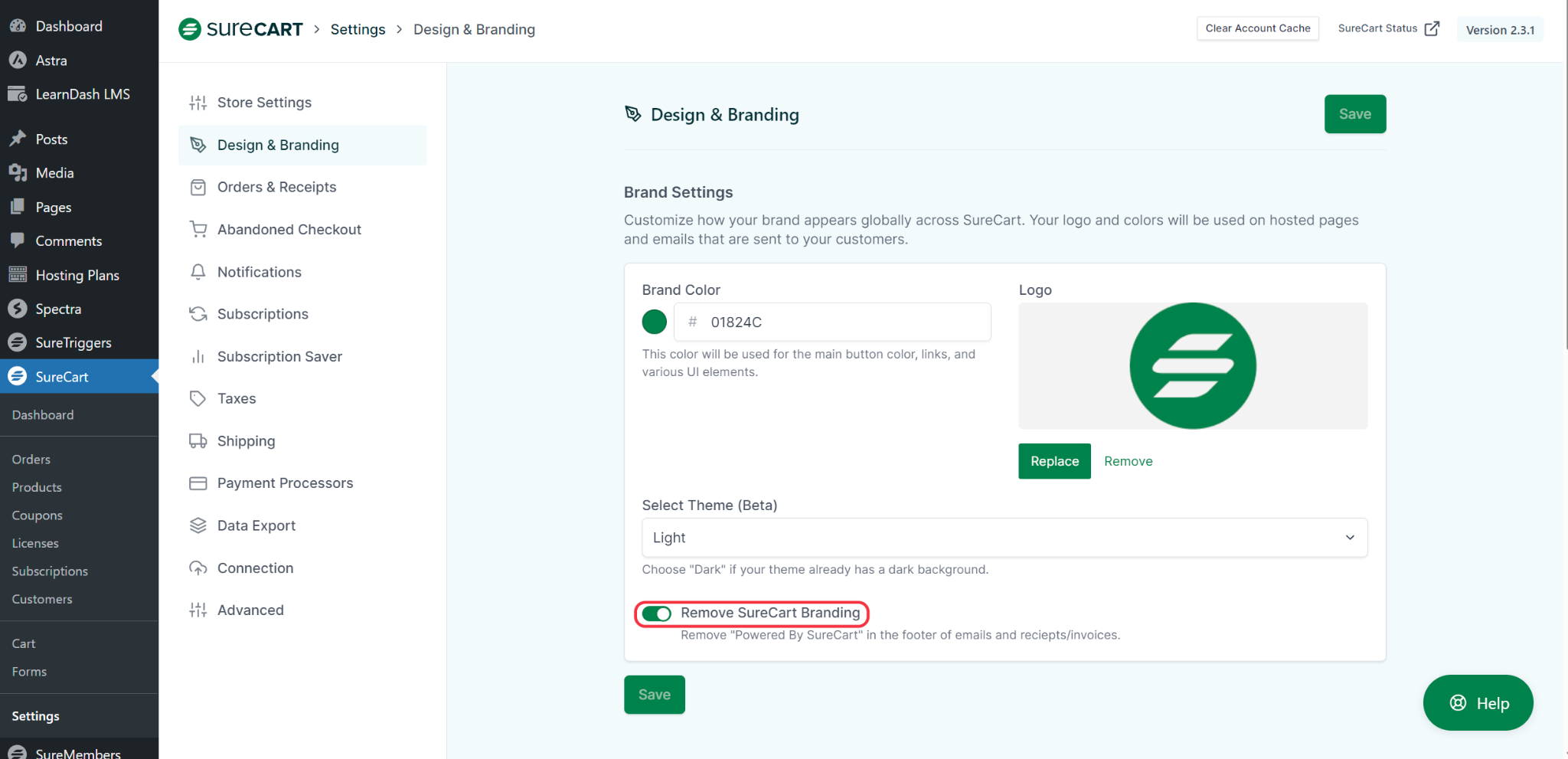
Task: Click the Taxes tag icon
Action: coord(198,398)
